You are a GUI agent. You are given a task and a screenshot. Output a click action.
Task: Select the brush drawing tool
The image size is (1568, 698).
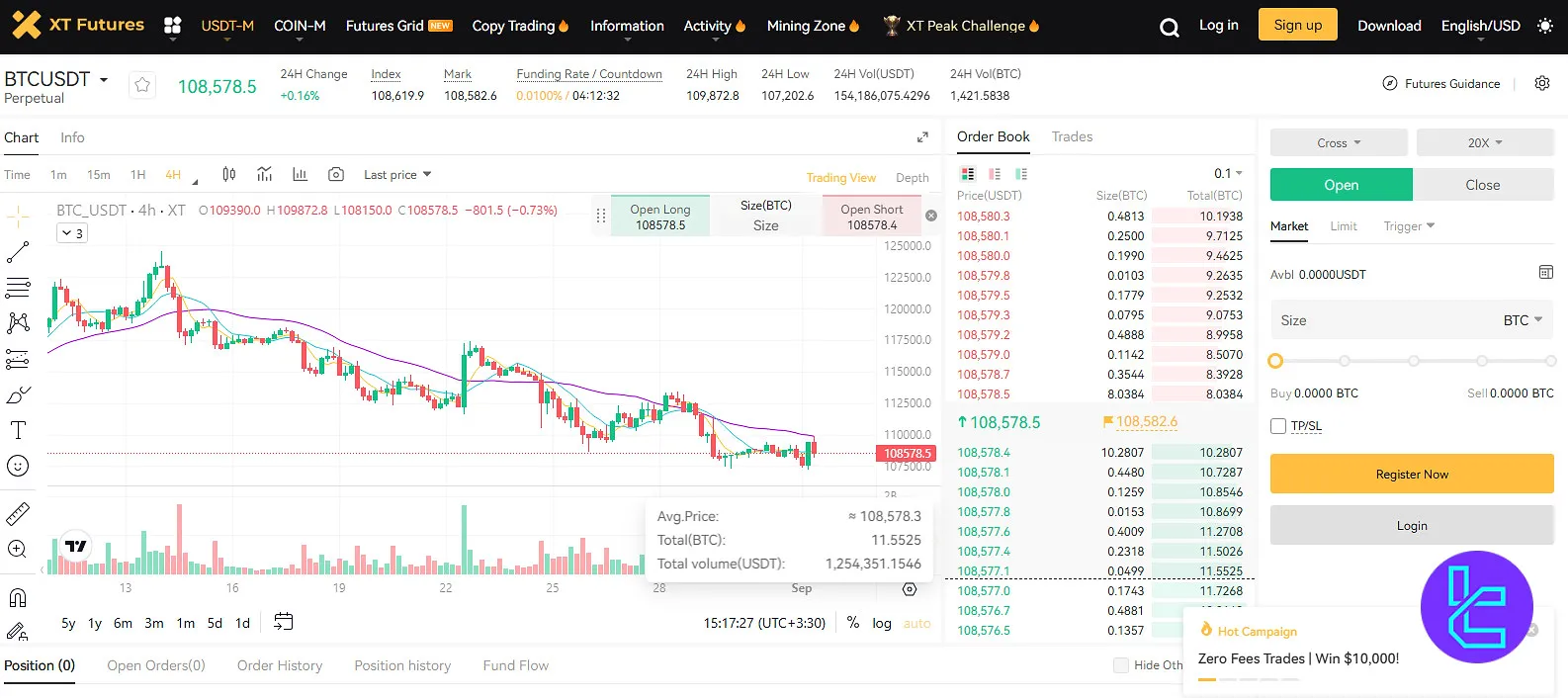click(x=18, y=394)
